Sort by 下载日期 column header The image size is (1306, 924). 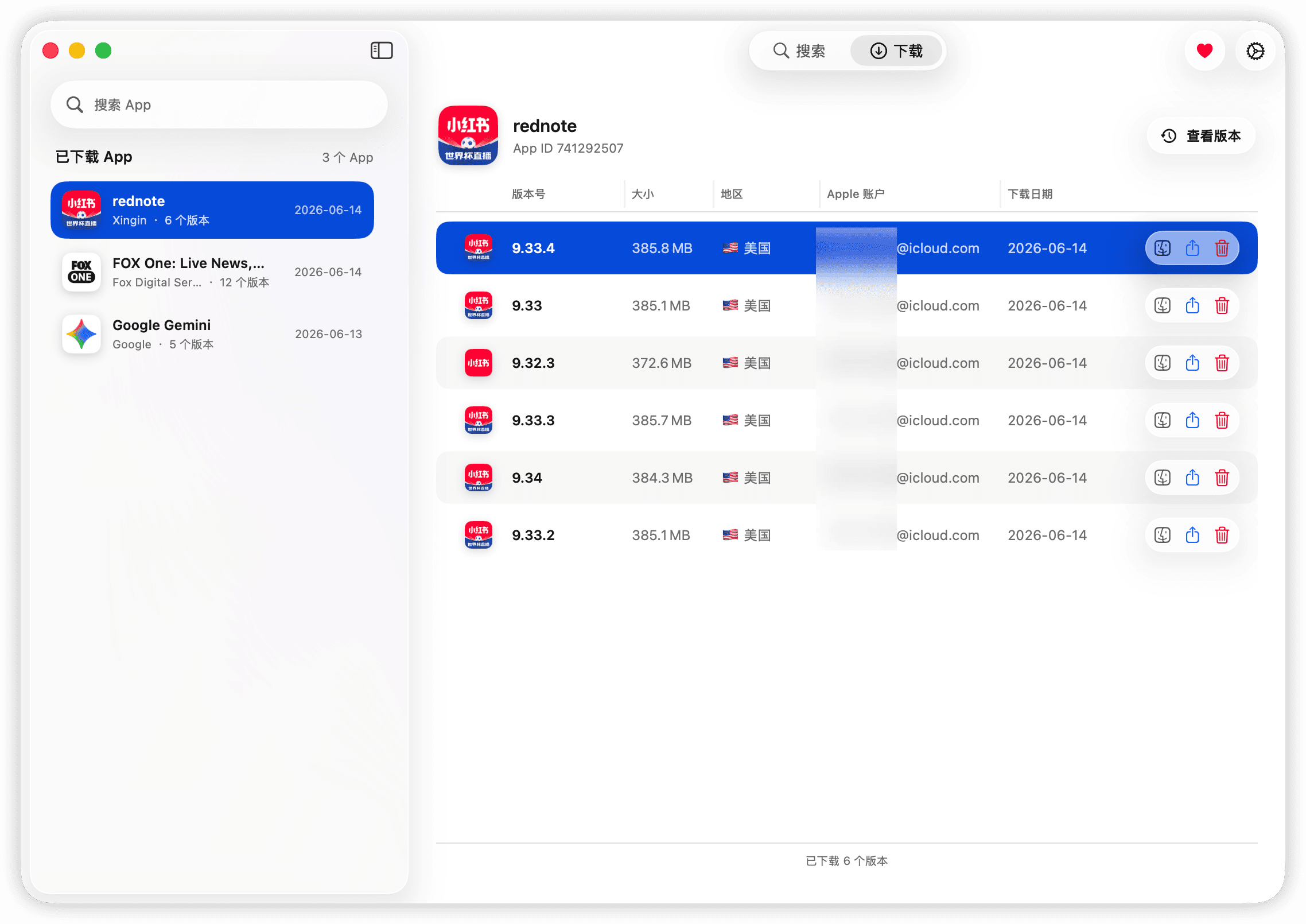(1030, 194)
